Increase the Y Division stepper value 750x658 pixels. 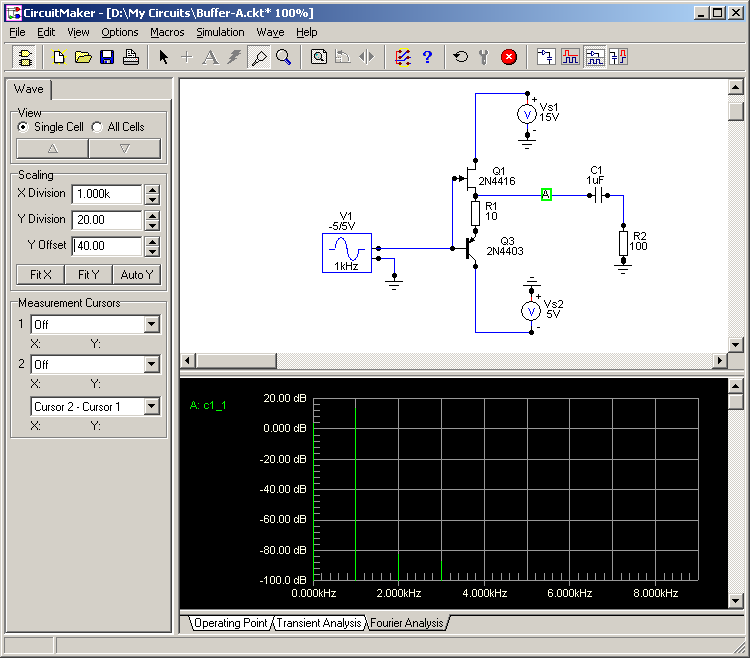tap(153, 216)
